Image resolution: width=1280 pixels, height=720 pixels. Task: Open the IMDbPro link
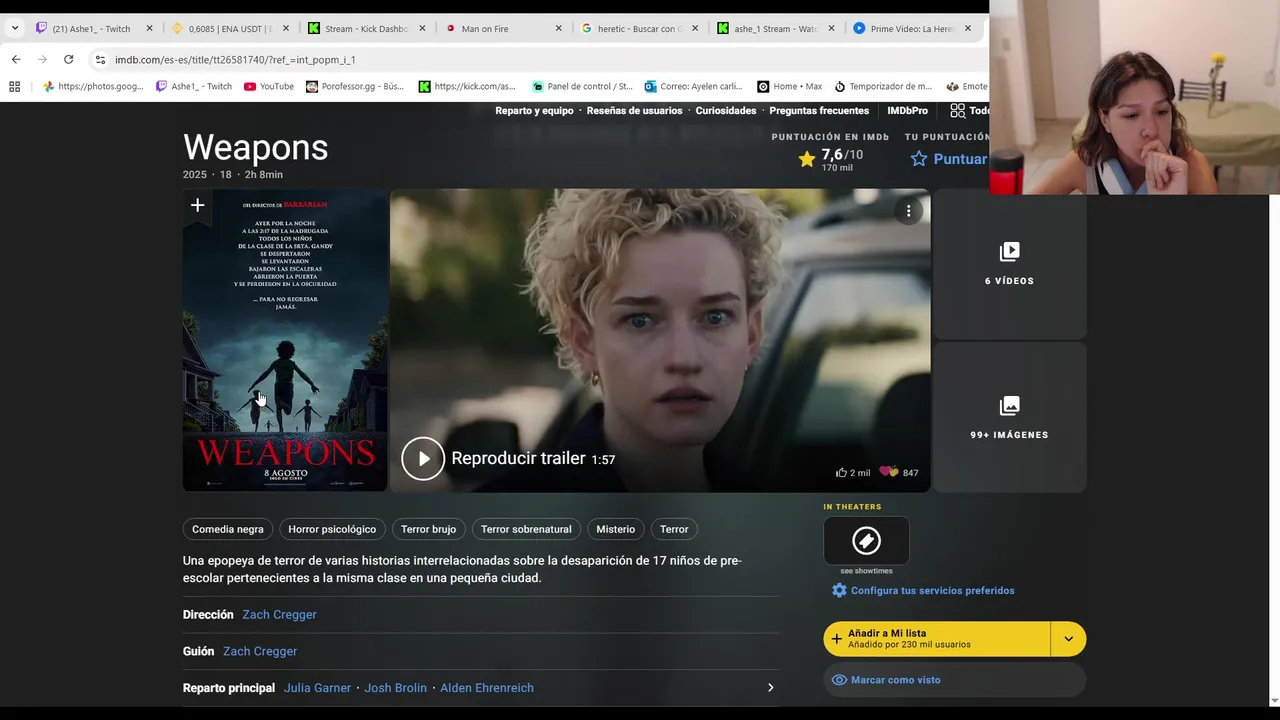point(907,111)
